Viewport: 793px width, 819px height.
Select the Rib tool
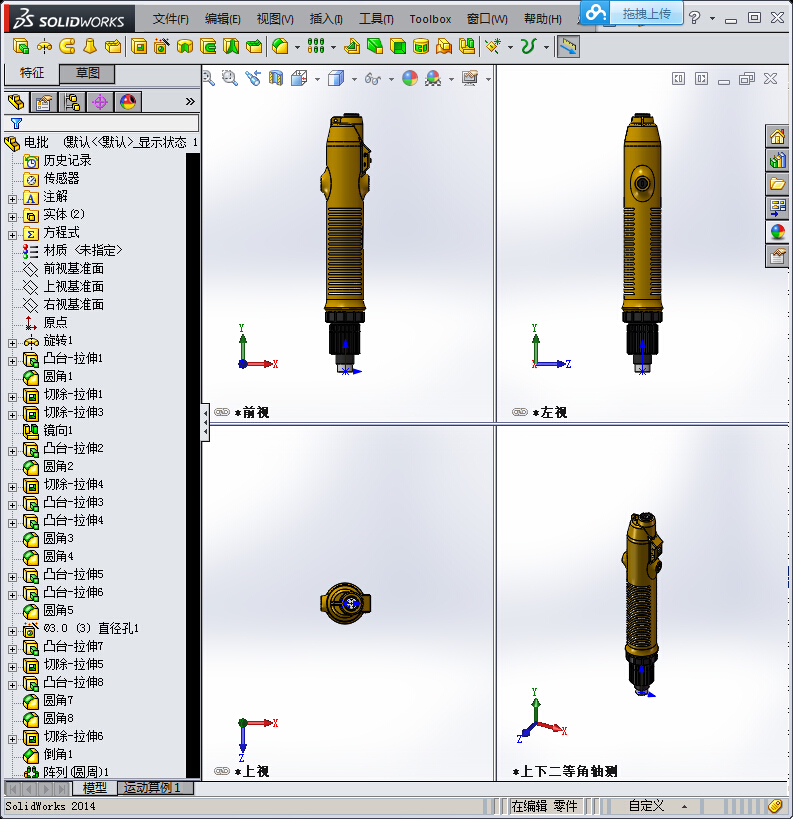[x=352, y=46]
